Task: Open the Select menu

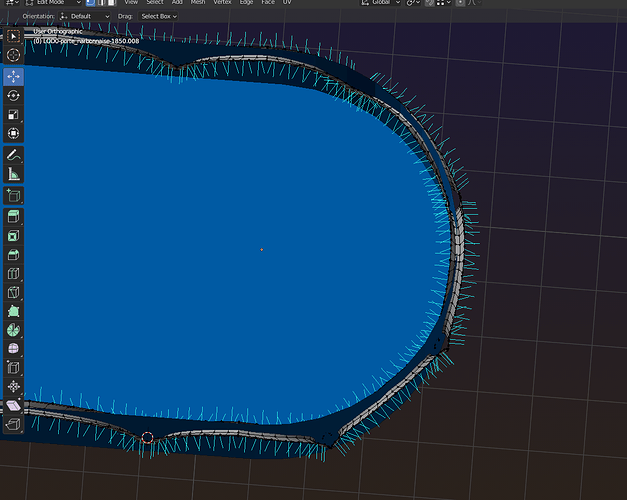Action: [x=155, y=2]
